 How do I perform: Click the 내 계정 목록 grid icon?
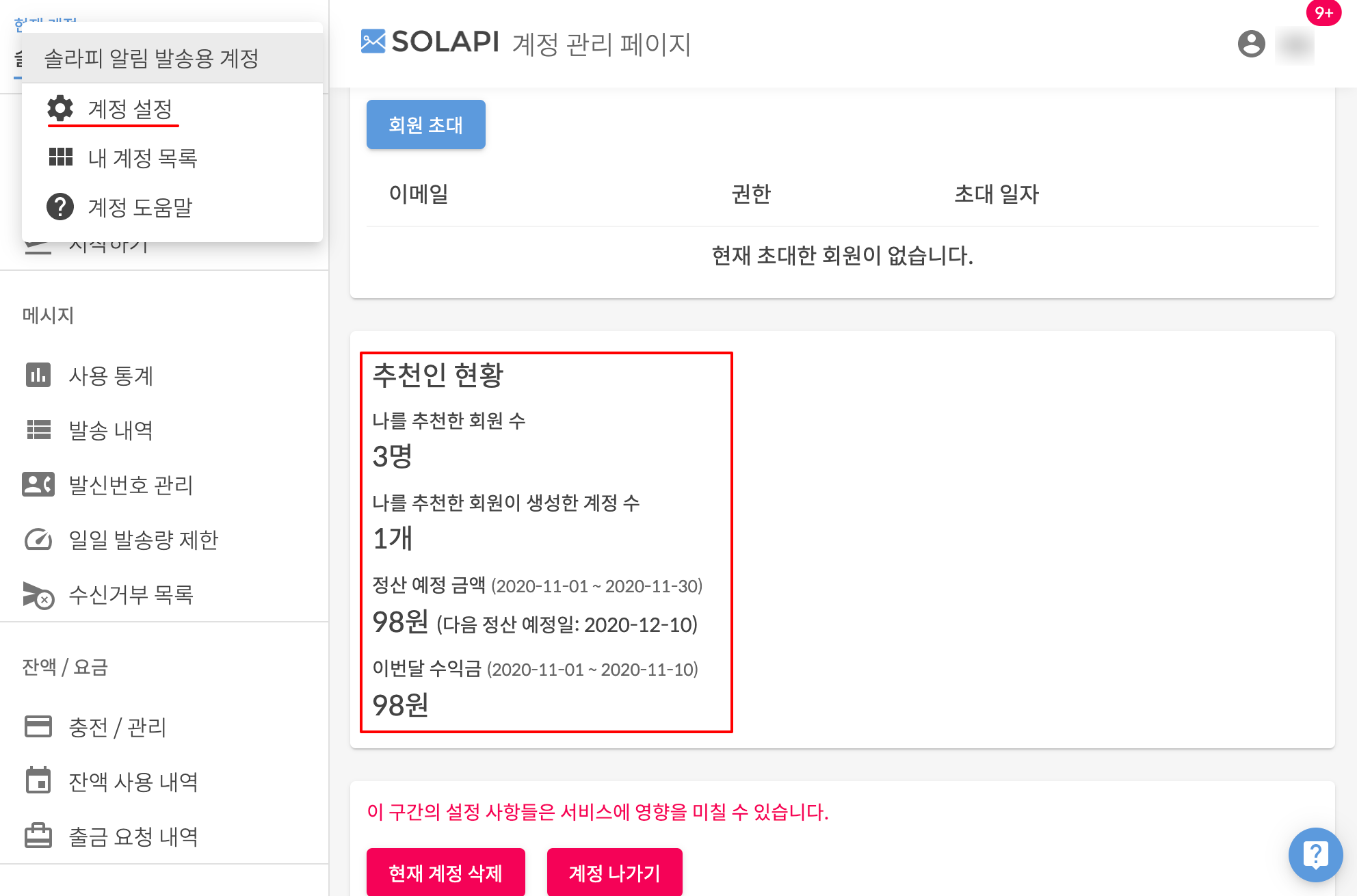point(60,157)
